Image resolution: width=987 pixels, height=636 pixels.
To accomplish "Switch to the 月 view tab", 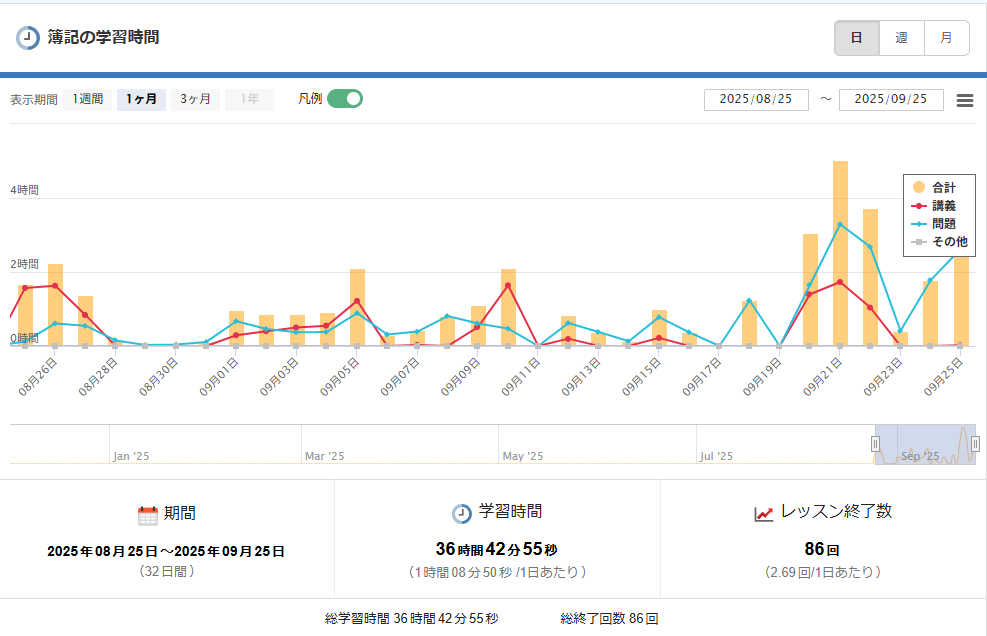I will click(946, 38).
